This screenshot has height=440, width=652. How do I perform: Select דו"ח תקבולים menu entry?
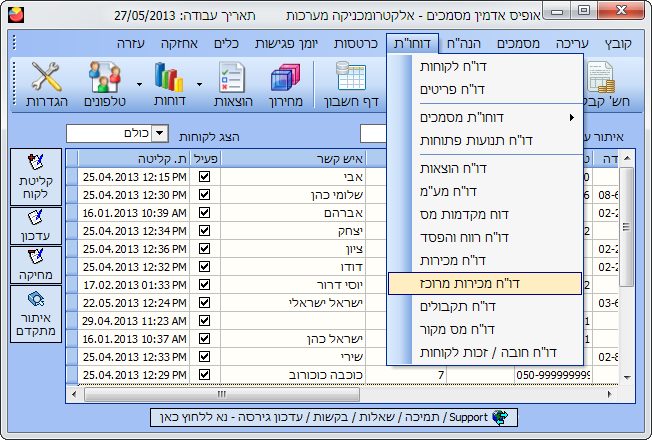coord(485,307)
